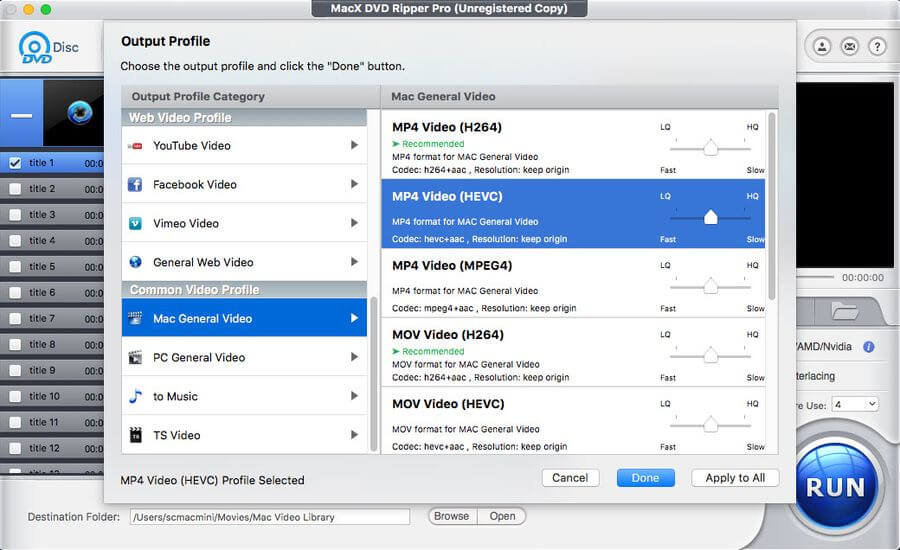Screen dimensions: 900x550
Task: Expand to Music arrow
Action: point(354,396)
